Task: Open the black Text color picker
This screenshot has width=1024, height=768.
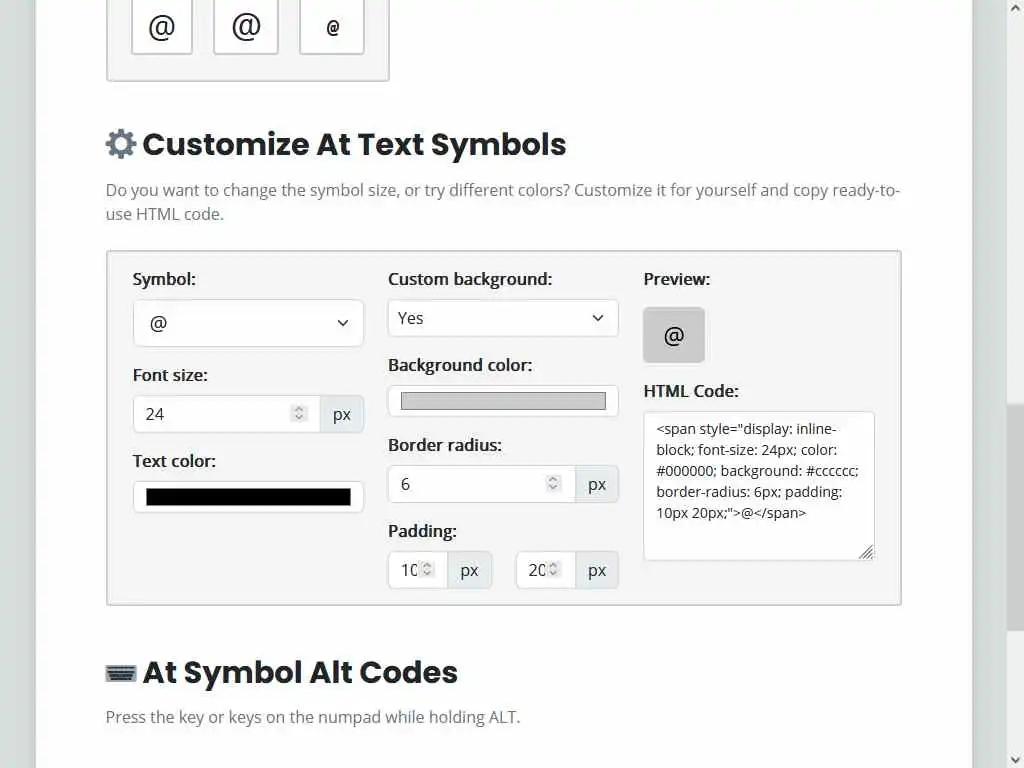Action: [248, 497]
